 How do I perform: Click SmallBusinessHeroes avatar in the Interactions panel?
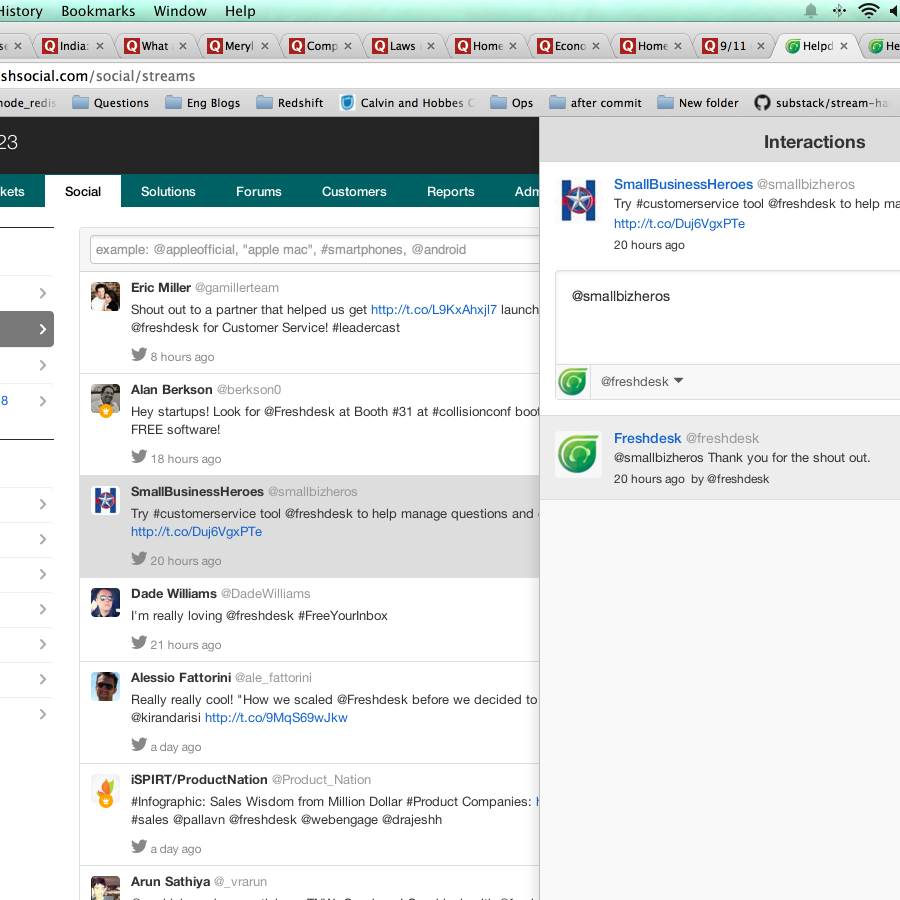[x=578, y=200]
